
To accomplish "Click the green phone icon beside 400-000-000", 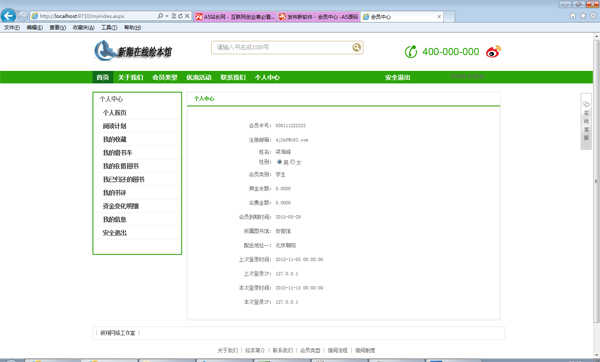I will (411, 52).
